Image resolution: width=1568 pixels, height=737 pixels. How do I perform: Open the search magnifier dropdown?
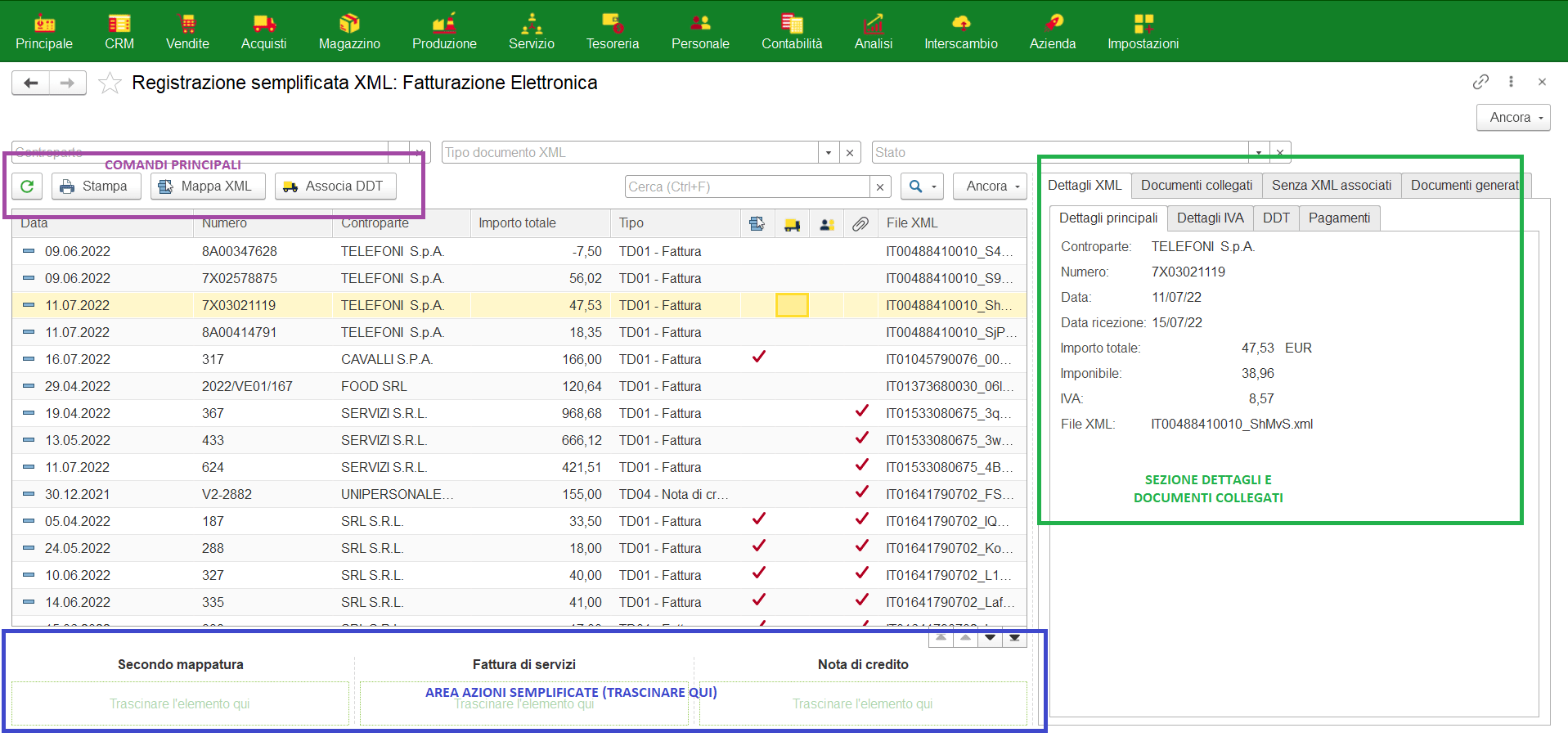click(923, 186)
